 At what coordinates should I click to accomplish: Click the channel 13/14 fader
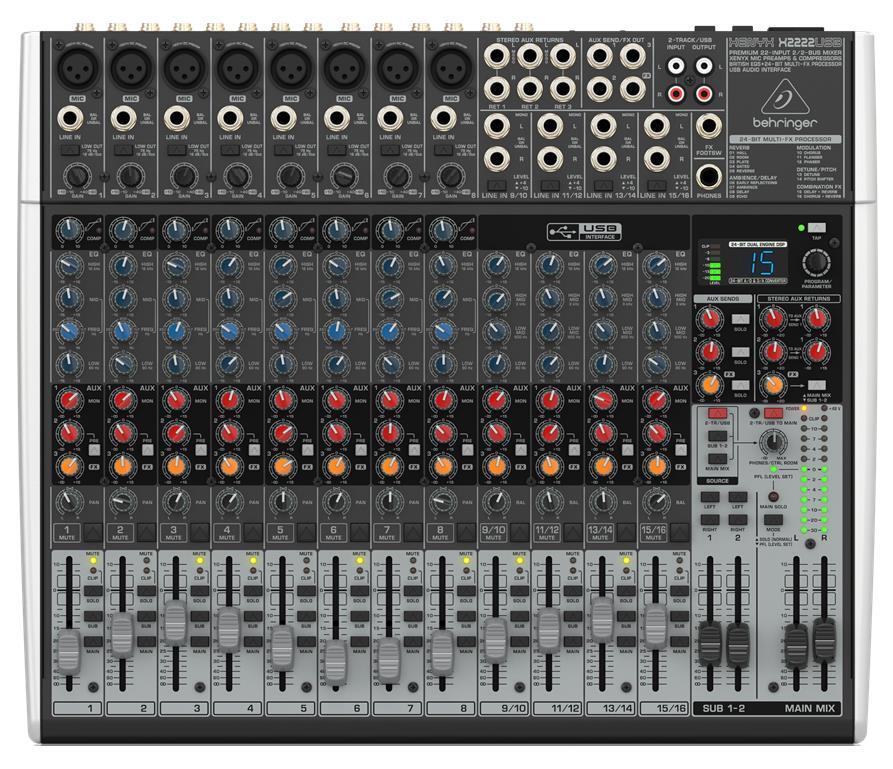[x=602, y=620]
